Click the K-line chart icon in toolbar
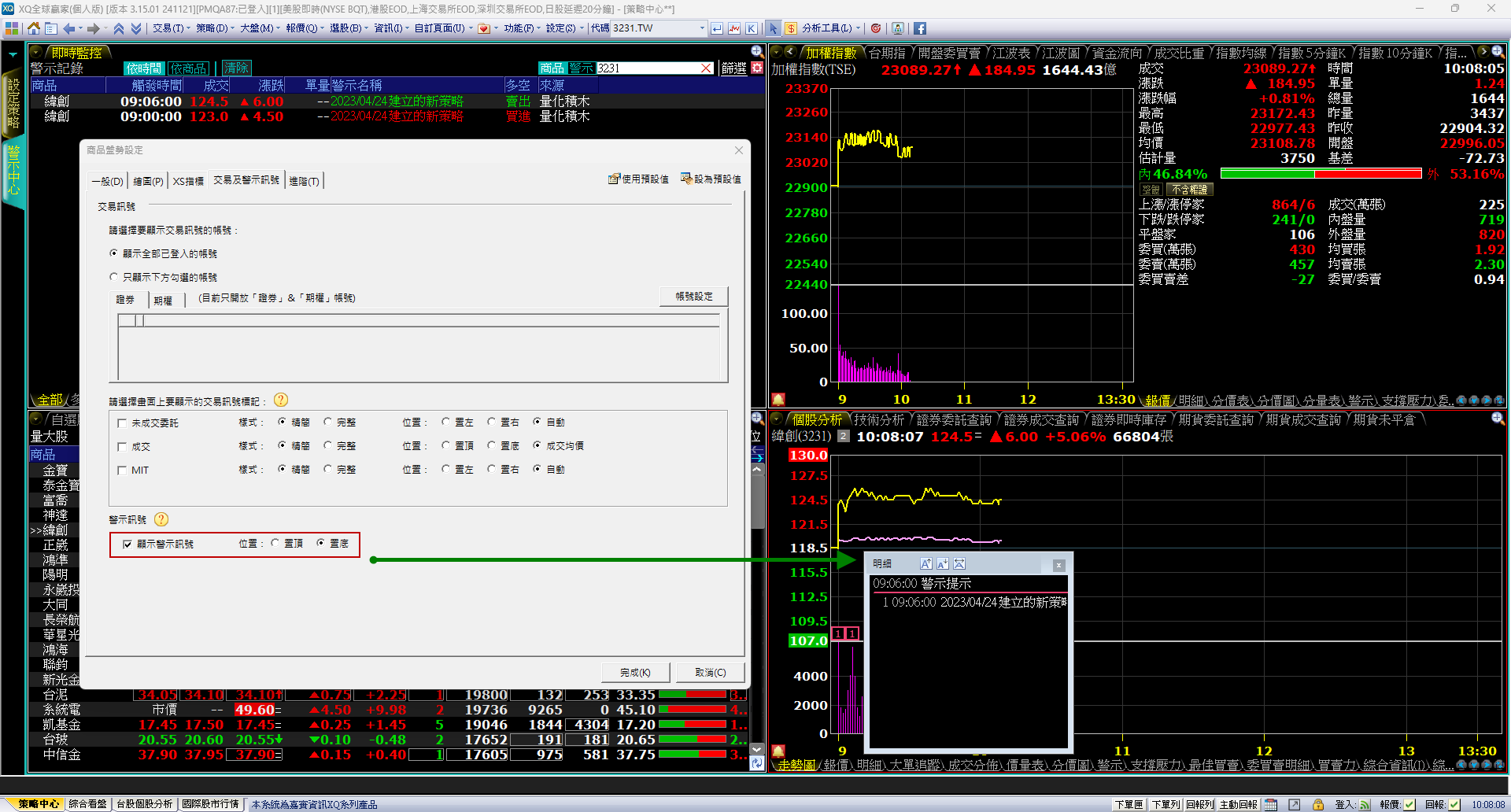Viewport: 1511px width, 812px height. pyautogui.click(x=752, y=28)
